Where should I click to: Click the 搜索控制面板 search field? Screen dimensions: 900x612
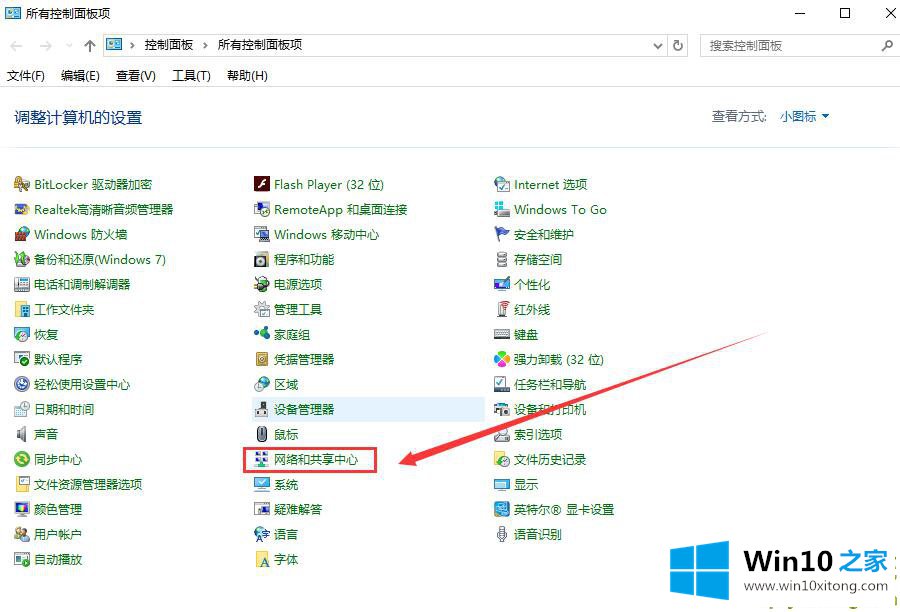click(790, 46)
